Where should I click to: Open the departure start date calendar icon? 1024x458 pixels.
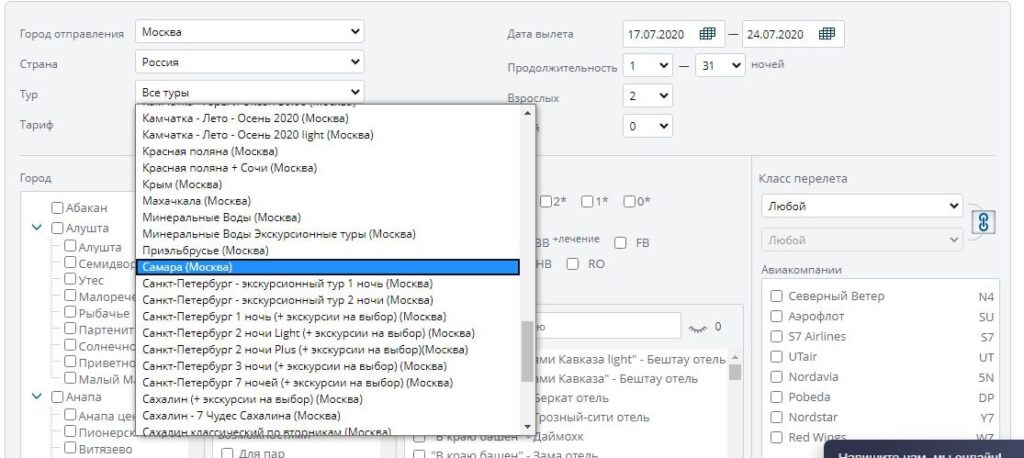[x=707, y=34]
